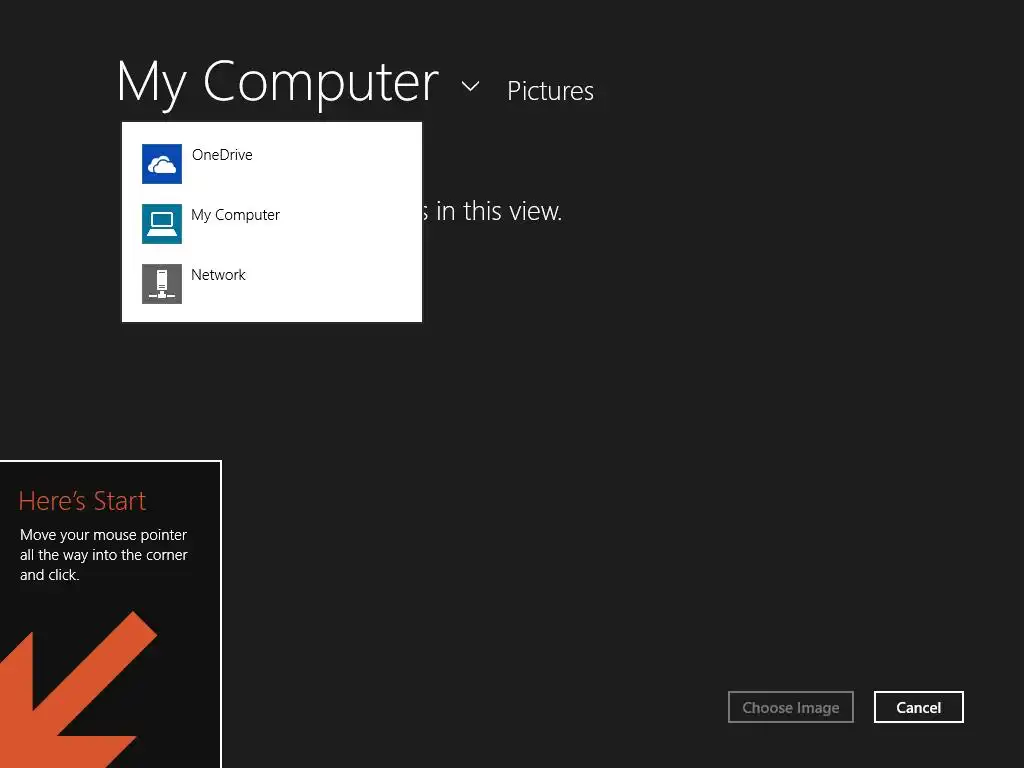Click the Network server icon

tap(162, 284)
